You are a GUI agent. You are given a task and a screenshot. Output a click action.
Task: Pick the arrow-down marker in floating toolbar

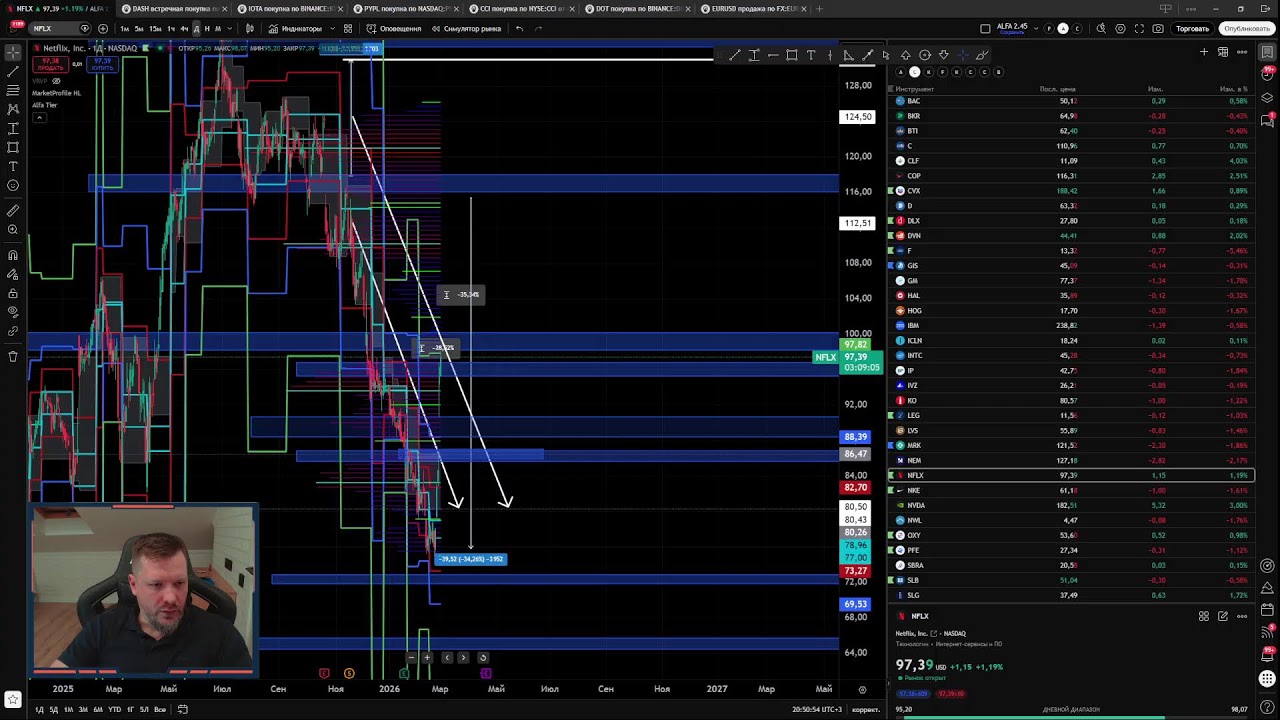point(944,55)
